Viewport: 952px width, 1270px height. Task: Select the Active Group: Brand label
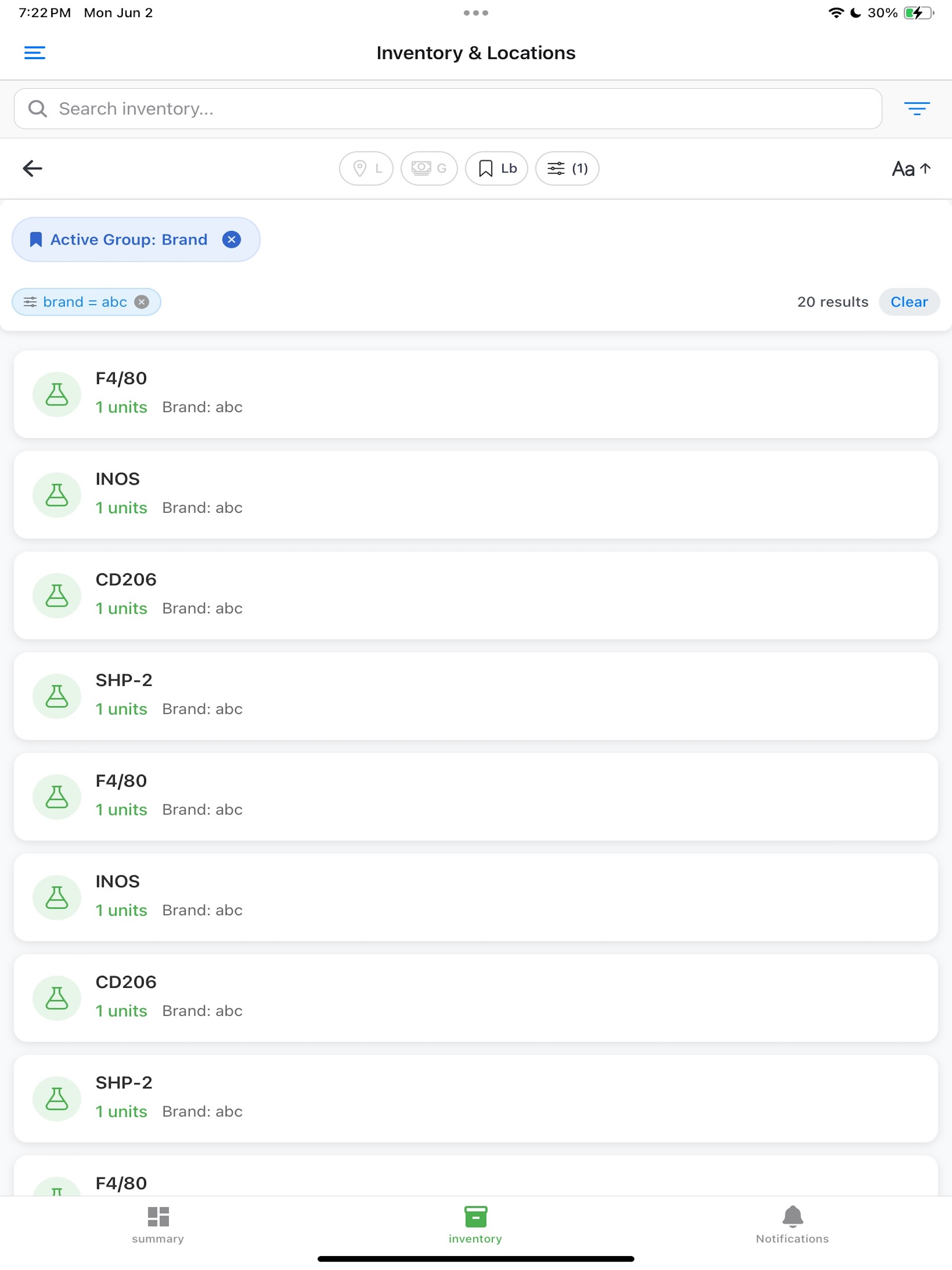click(x=129, y=239)
